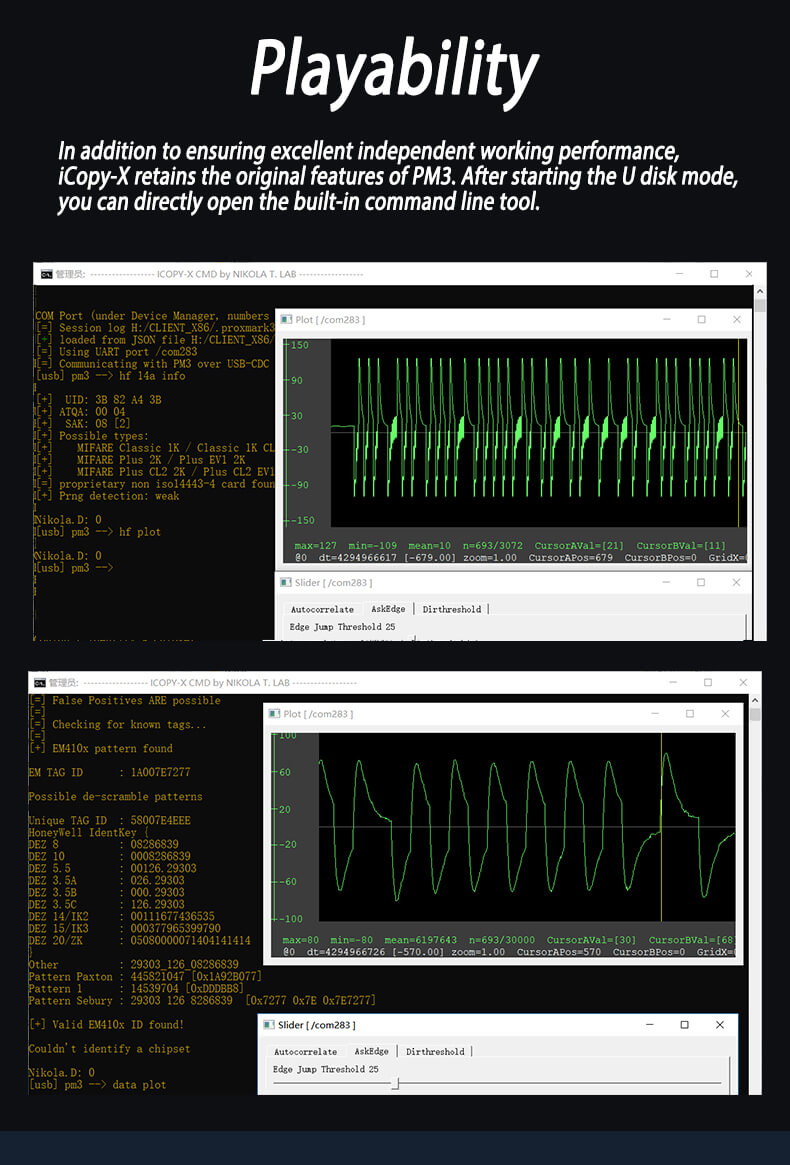790x1165 pixels.
Task: Close the Slider window in the MIFARE screenshot
Action: coord(736,582)
